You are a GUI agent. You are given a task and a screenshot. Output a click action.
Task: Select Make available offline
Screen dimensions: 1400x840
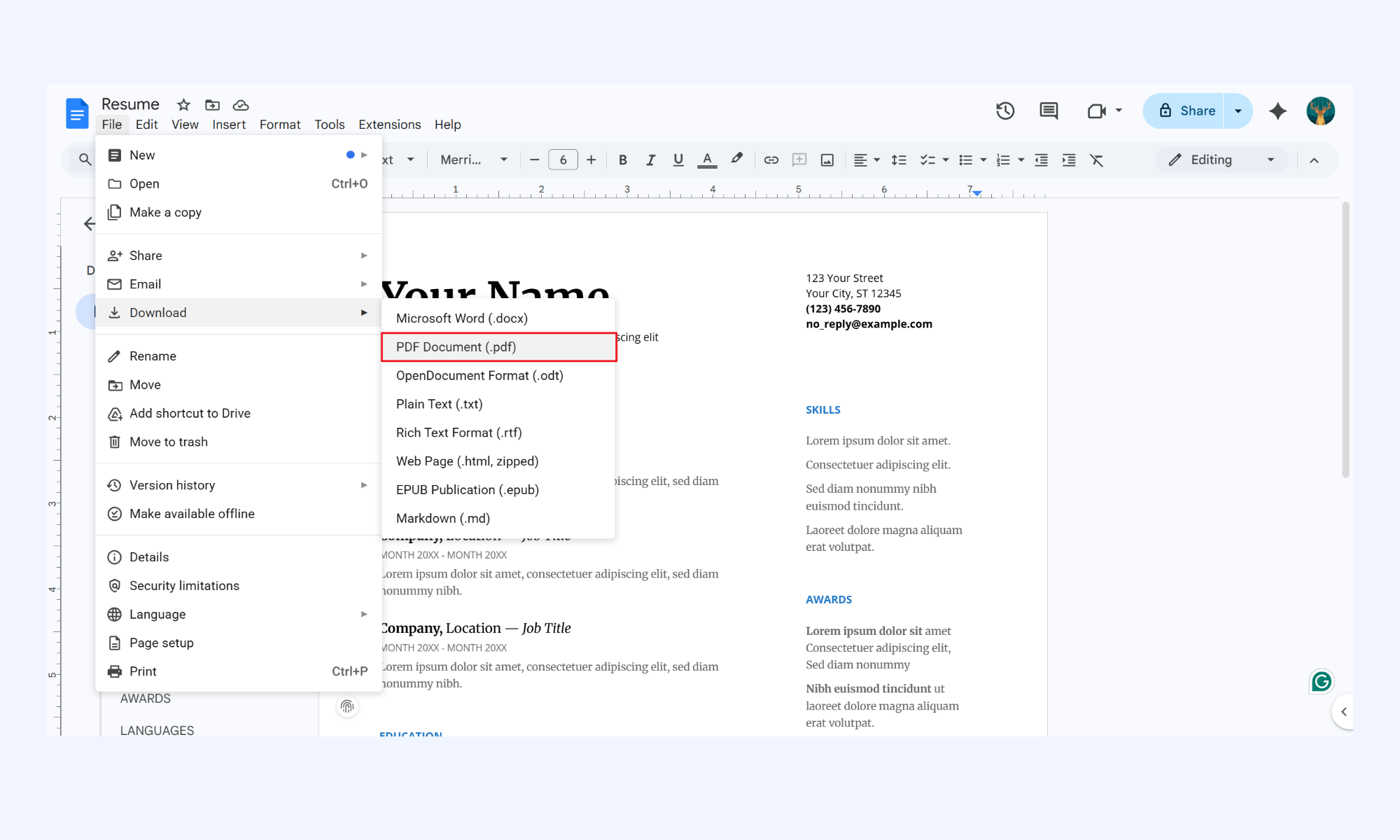238,514
